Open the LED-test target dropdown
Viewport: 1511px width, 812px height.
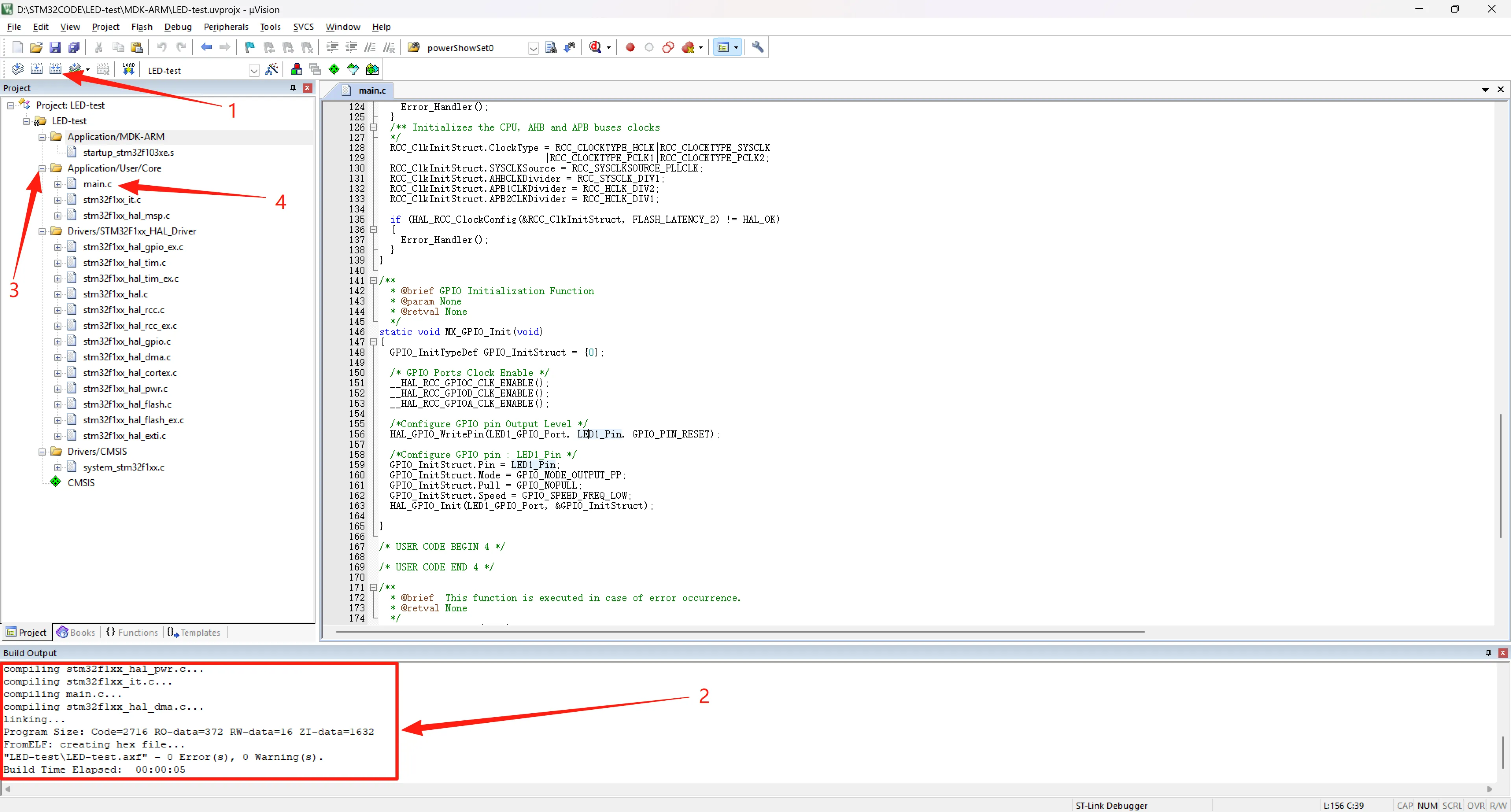click(254, 70)
